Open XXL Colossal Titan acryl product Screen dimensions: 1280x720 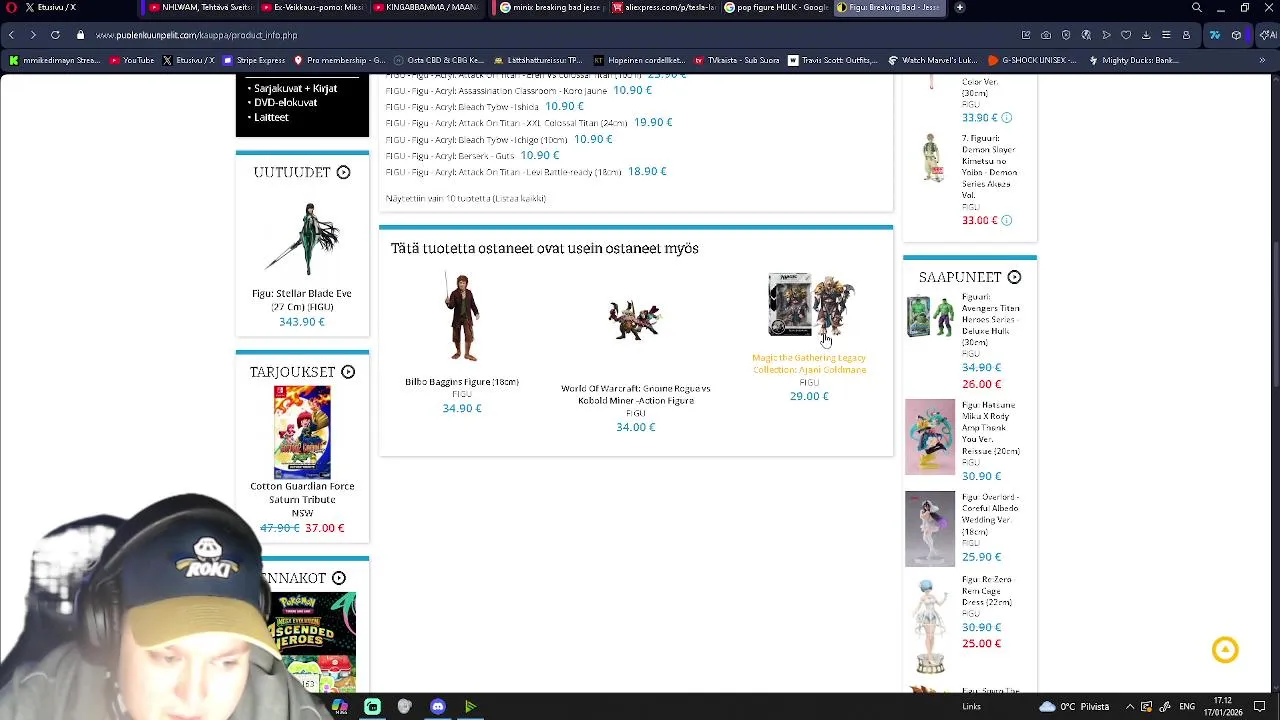(507, 122)
